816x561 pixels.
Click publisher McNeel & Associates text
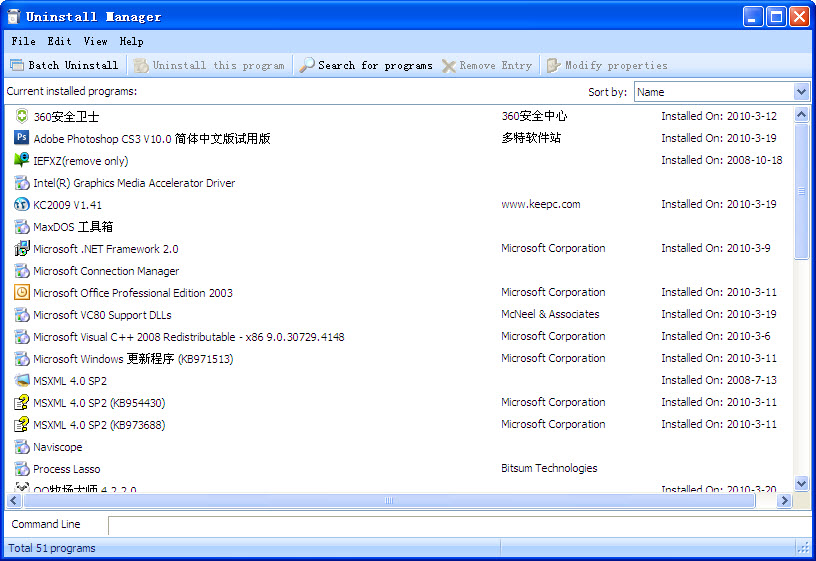tap(550, 314)
